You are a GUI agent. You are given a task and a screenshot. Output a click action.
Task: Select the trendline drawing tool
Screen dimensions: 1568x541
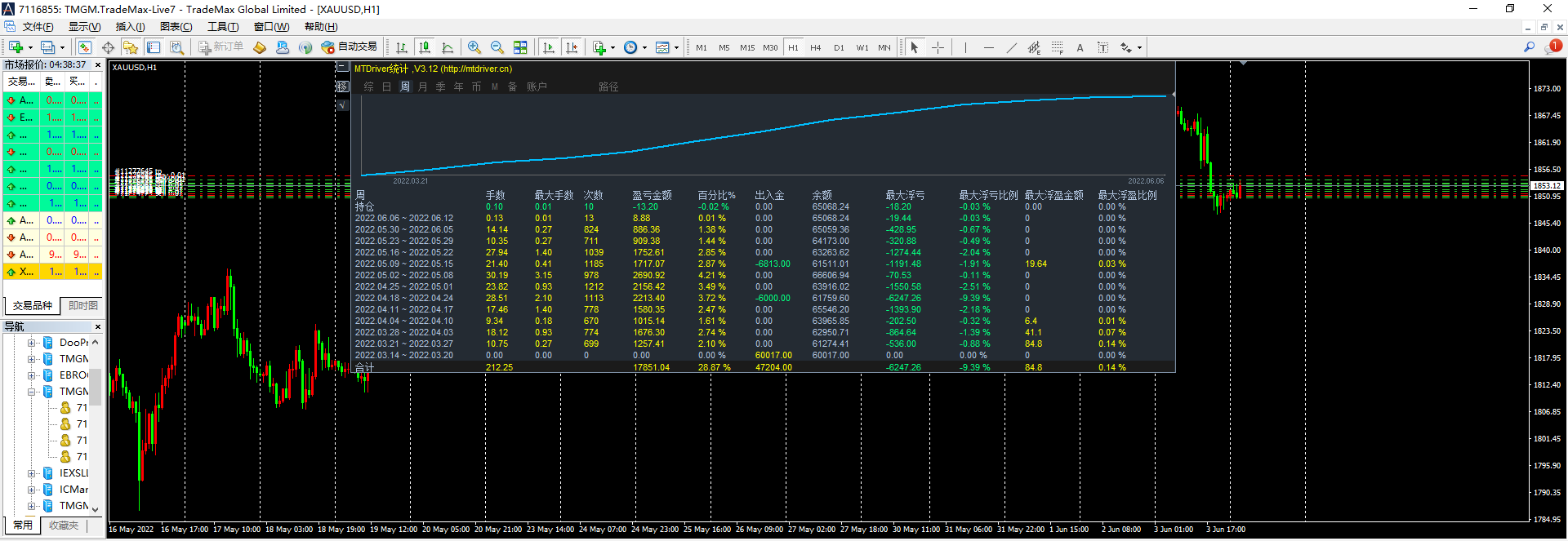coord(1012,47)
